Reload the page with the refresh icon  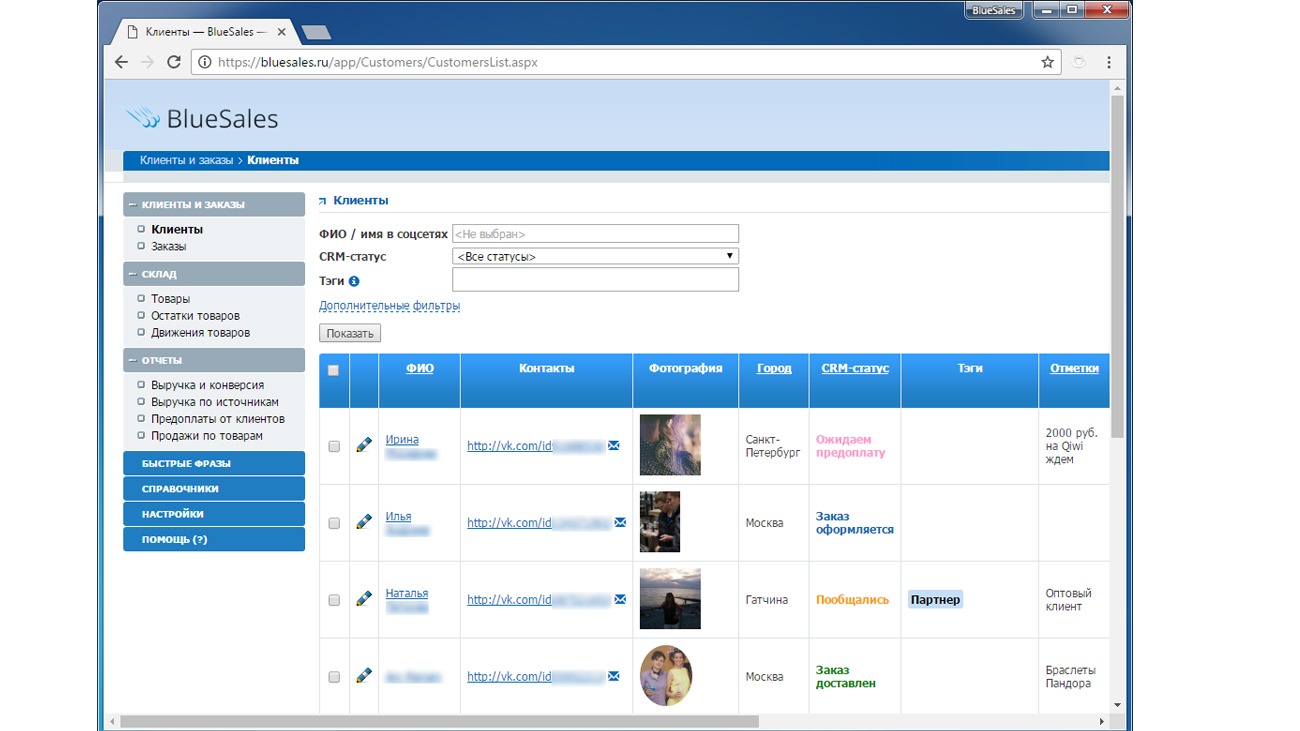pos(174,62)
